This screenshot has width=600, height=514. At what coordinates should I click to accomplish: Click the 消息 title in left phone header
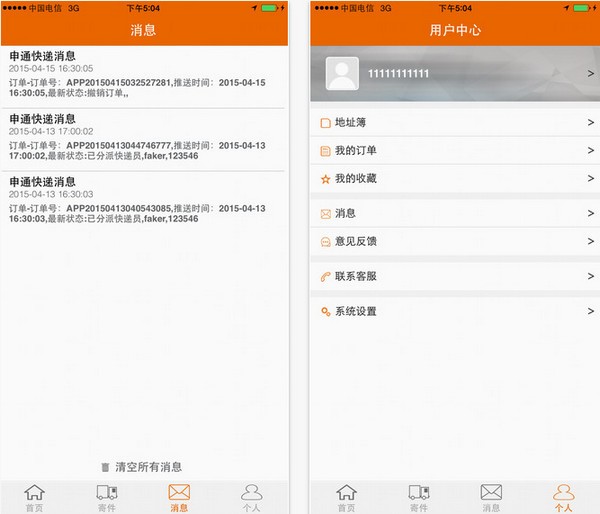pos(143,30)
